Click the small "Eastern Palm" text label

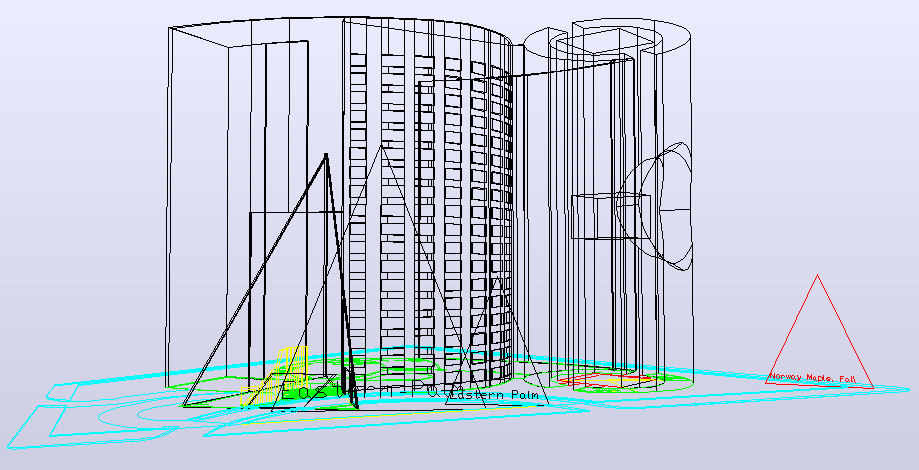[x=494, y=394]
